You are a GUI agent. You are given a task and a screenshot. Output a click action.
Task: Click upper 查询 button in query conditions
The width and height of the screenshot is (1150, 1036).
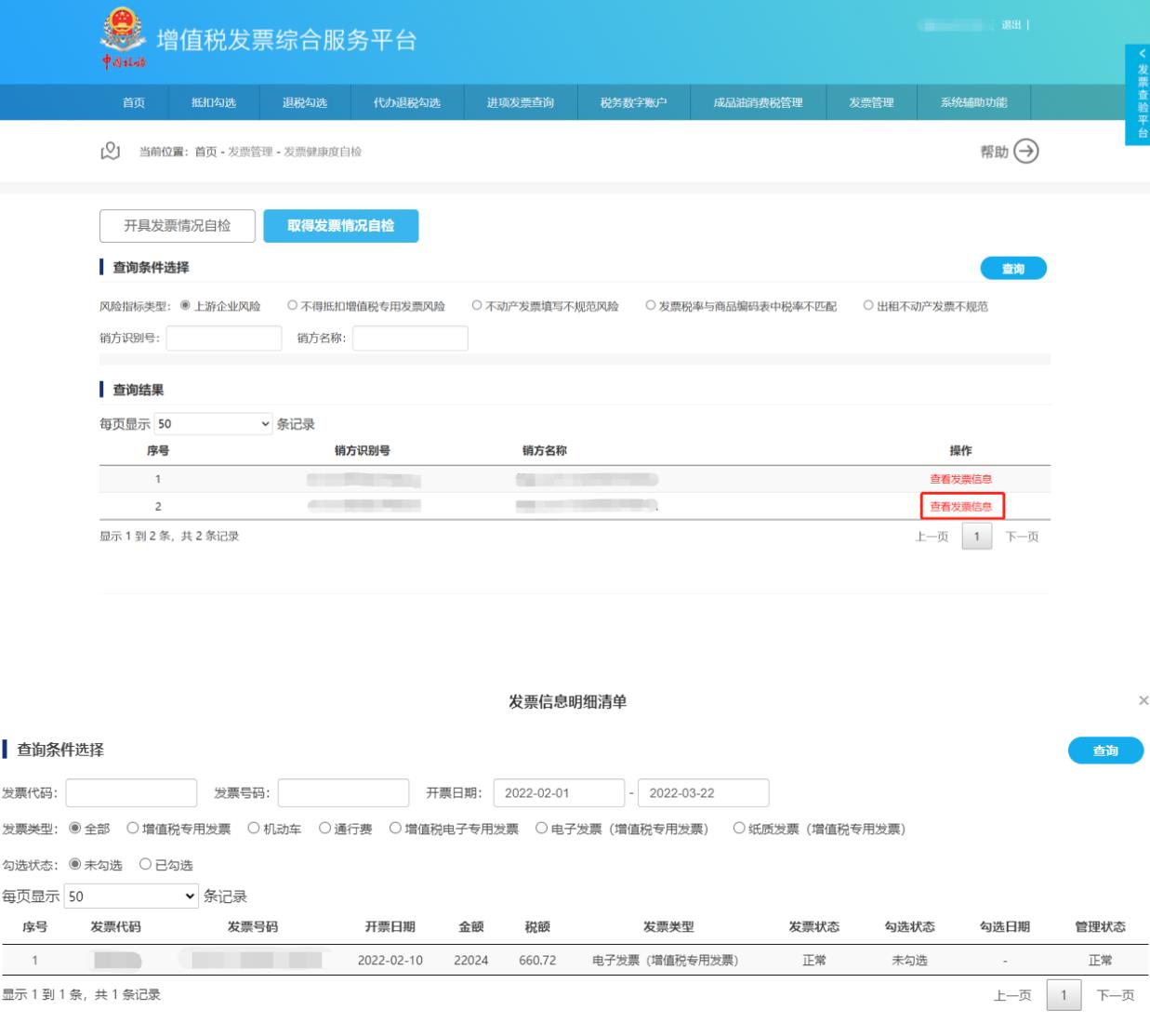(x=1012, y=269)
